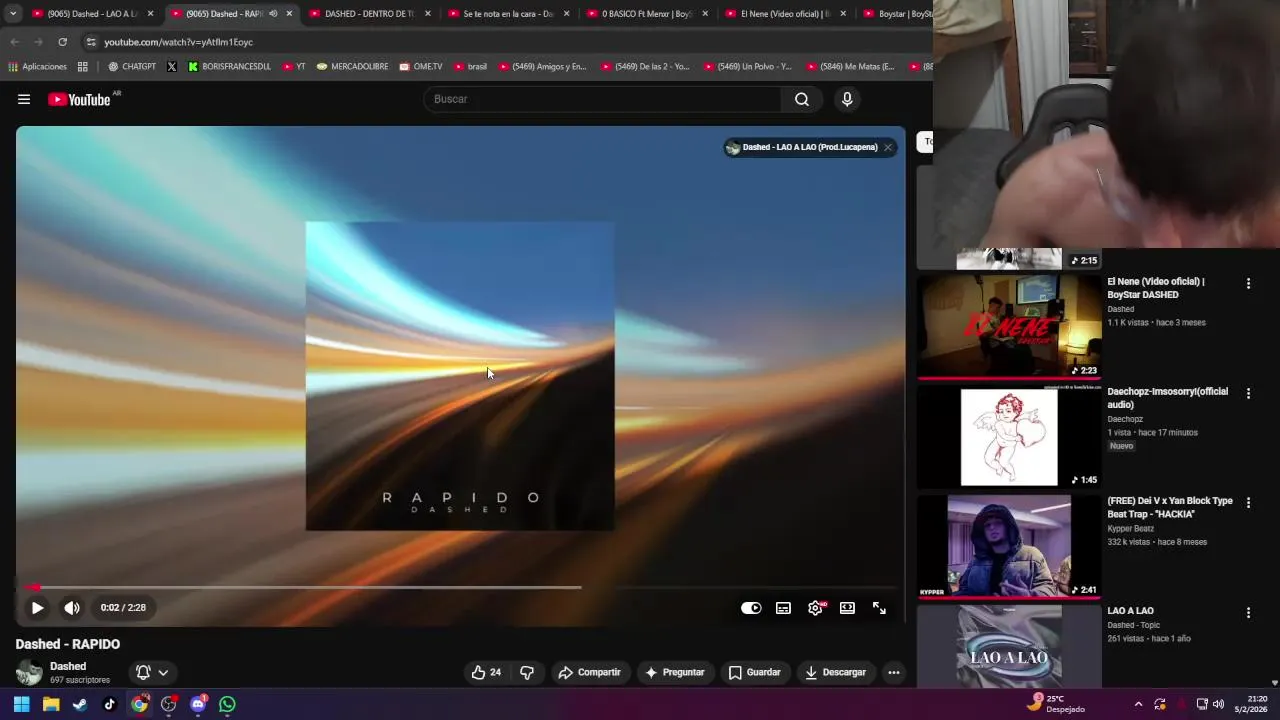This screenshot has height=720, width=1280.
Task: Open El Nene video thumbnail
Action: [x=1009, y=327]
